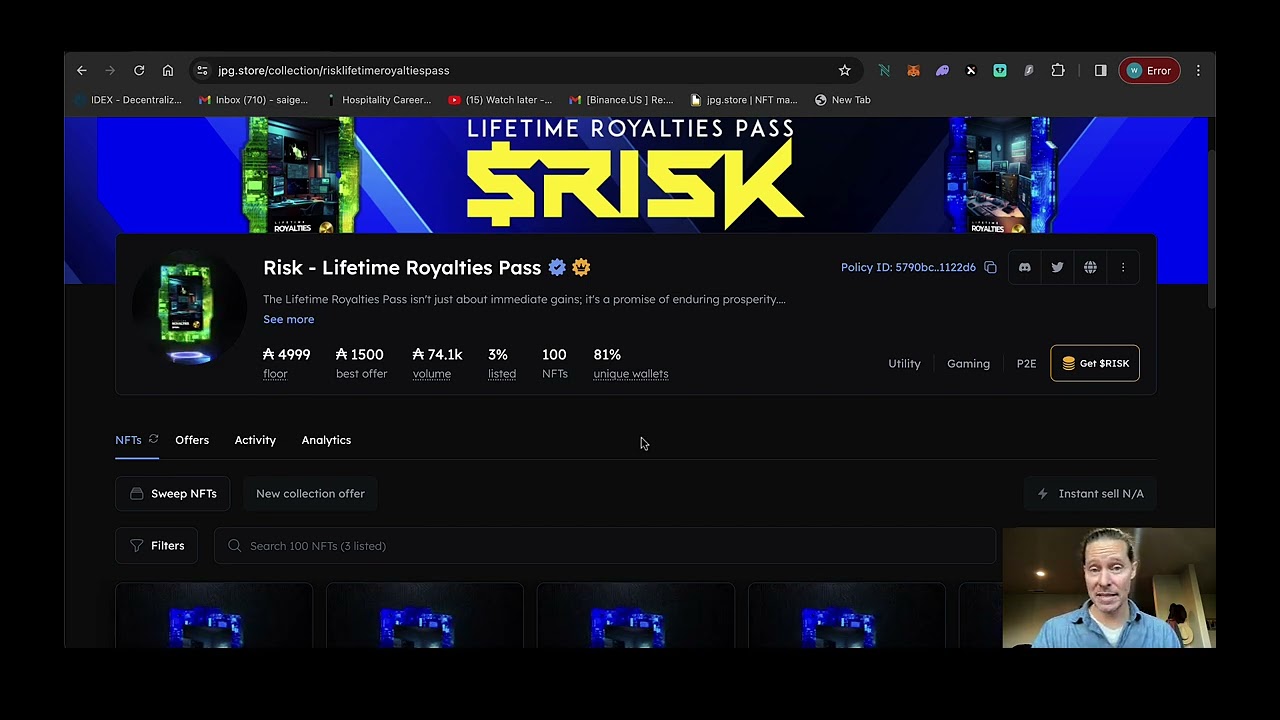Viewport: 1280px width, 720px height.
Task: Click the 100 NFTs stat
Action: [554, 363]
